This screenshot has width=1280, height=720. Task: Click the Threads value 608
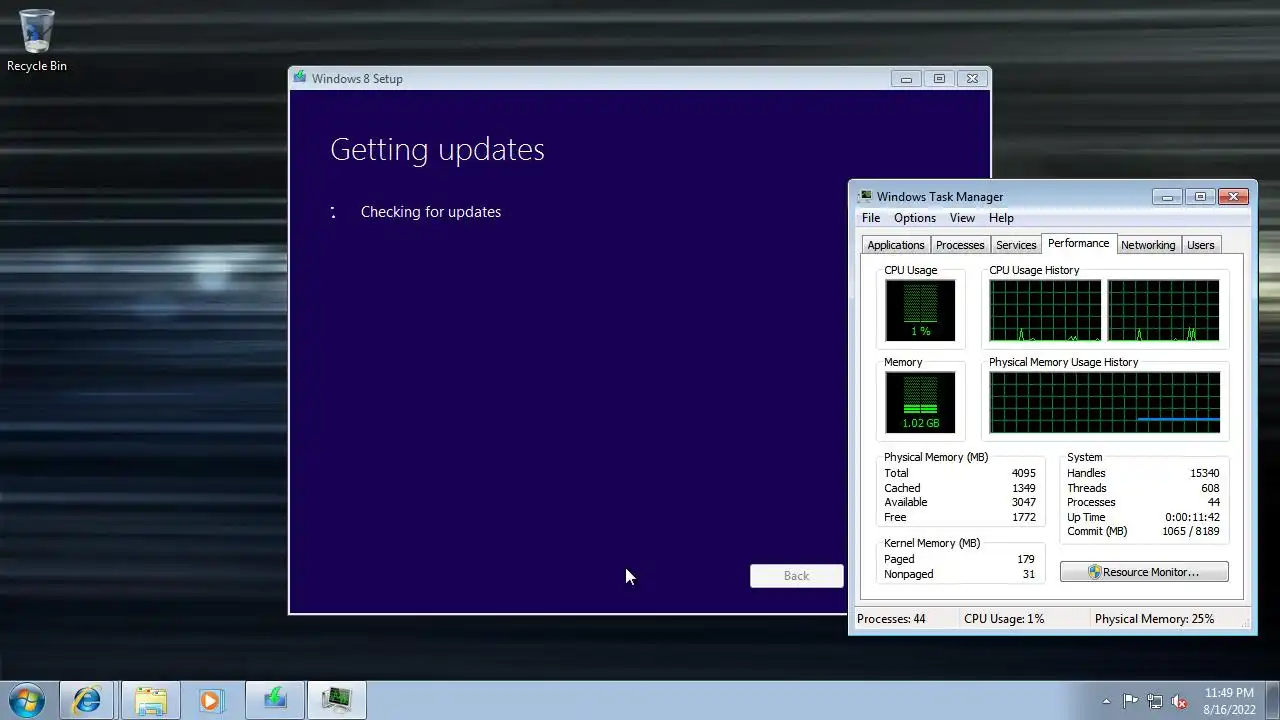1210,488
